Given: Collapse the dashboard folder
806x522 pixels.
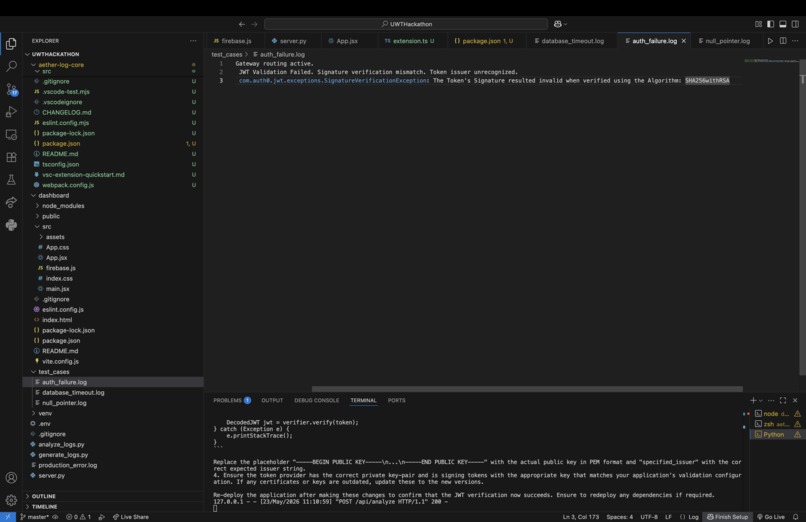Looking at the screenshot, I should [53, 195].
